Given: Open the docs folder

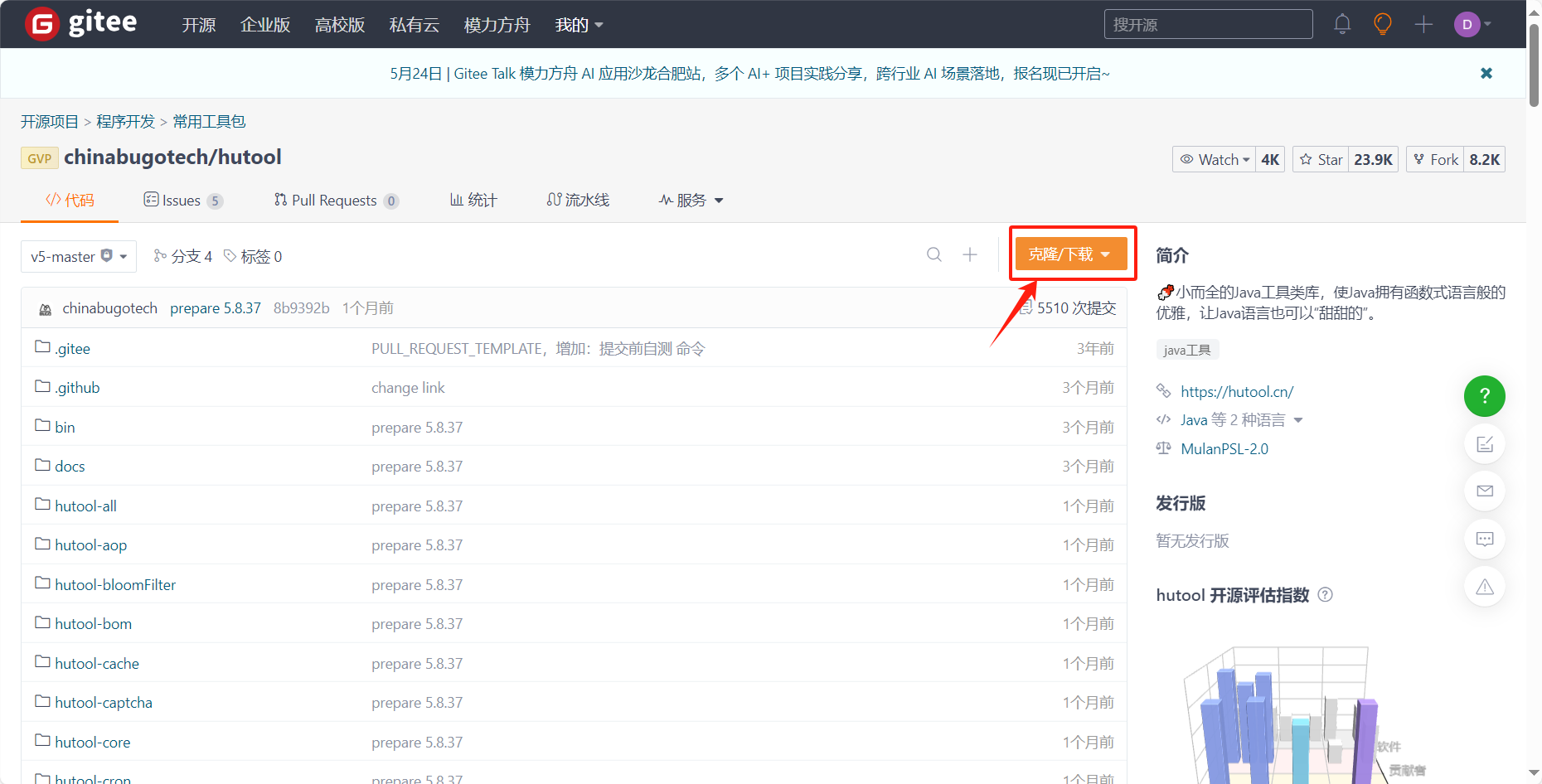Looking at the screenshot, I should [x=70, y=467].
